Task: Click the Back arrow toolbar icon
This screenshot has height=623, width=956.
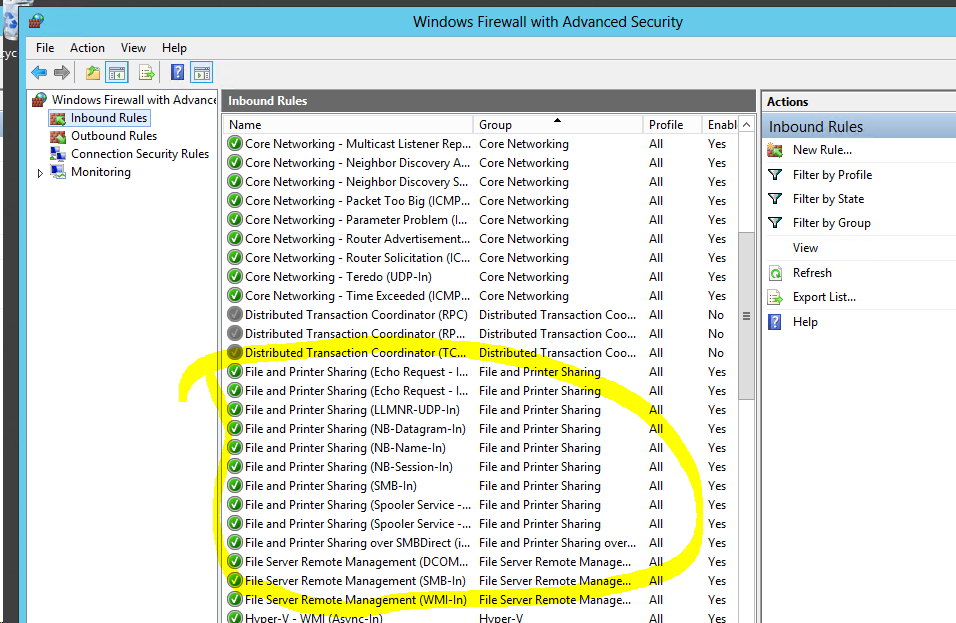Action: click(x=39, y=73)
